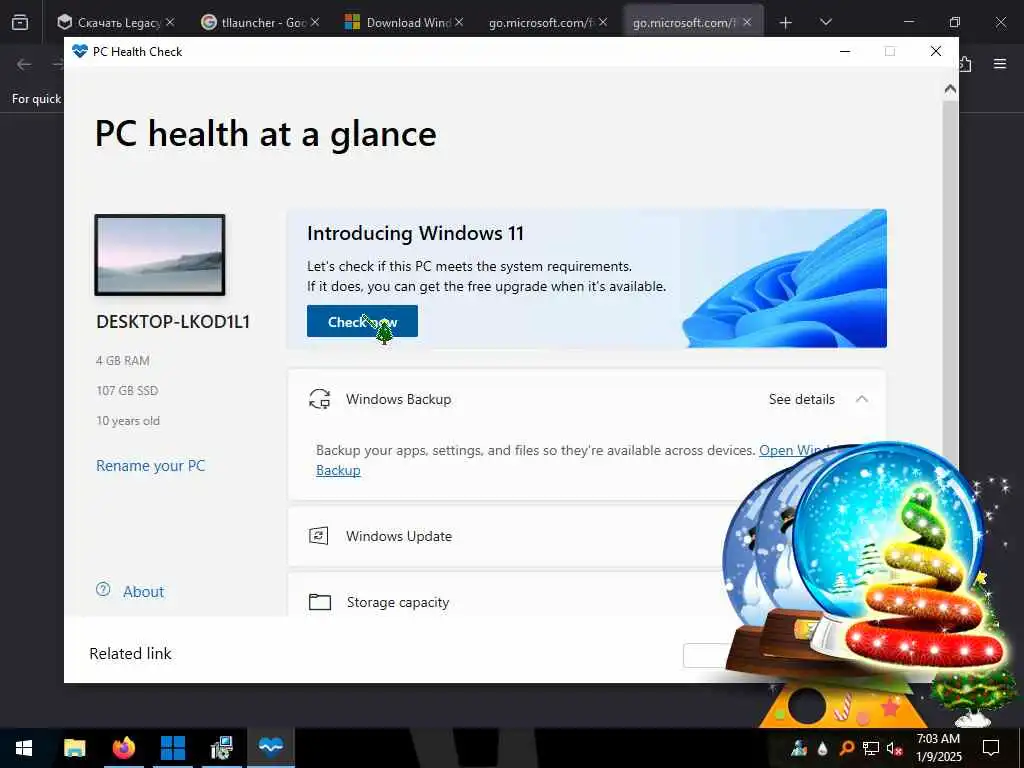The width and height of the screenshot is (1024, 768).
Task: Click the Introducing Windows 11 heading
Action: 415,233
